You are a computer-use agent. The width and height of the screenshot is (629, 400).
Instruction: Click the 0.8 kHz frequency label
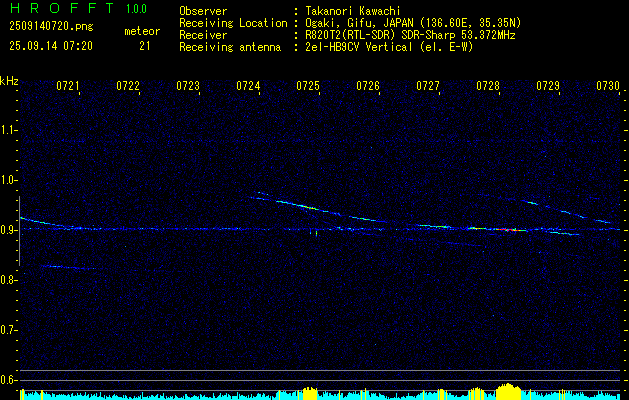[x=8, y=280]
